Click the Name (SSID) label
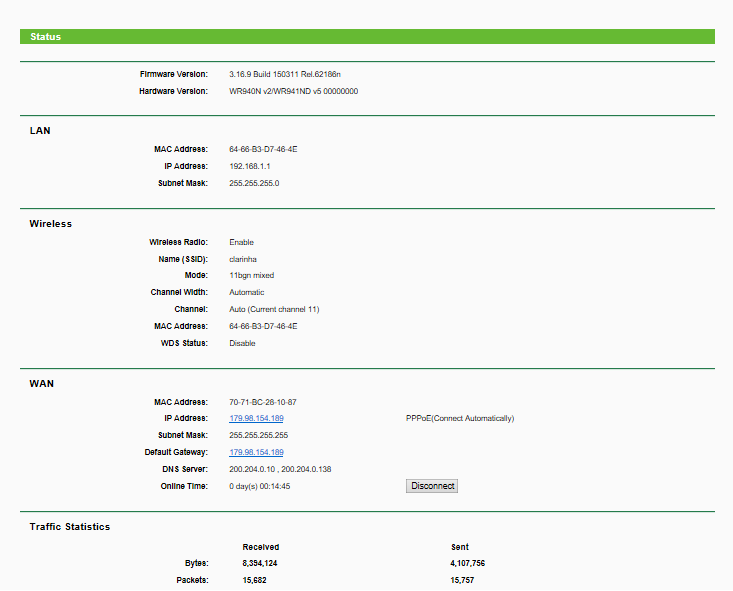 point(183,259)
